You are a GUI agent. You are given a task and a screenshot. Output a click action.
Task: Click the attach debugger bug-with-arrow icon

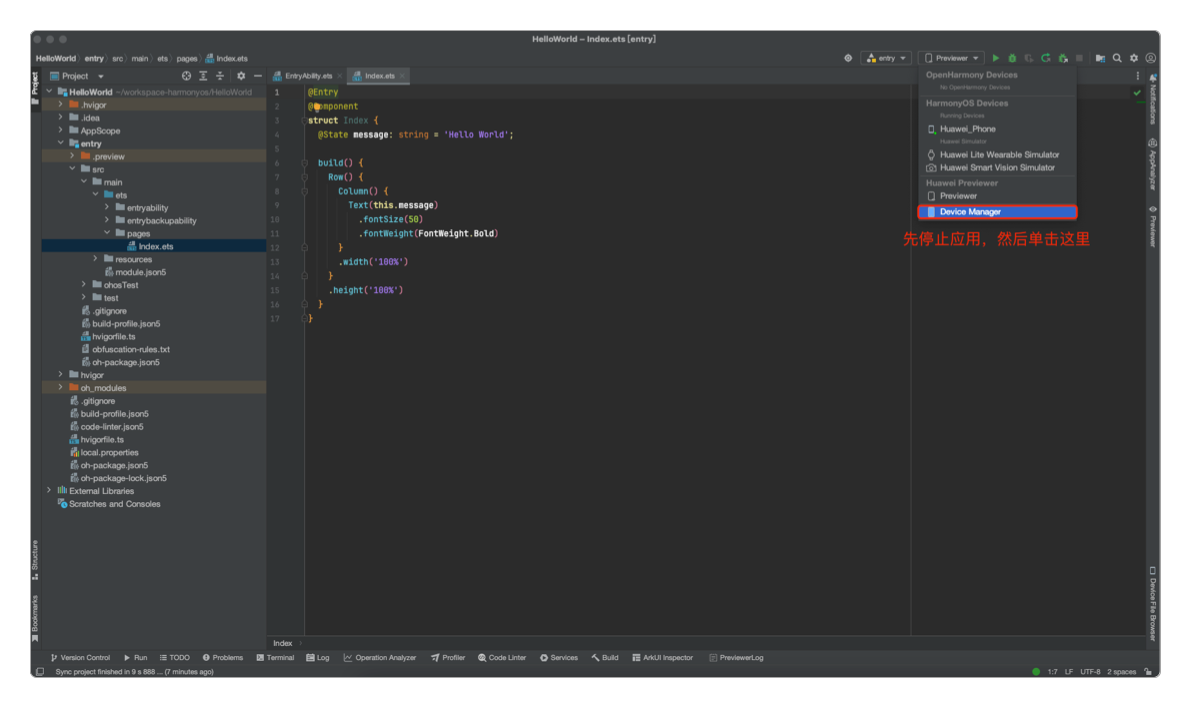1063,58
